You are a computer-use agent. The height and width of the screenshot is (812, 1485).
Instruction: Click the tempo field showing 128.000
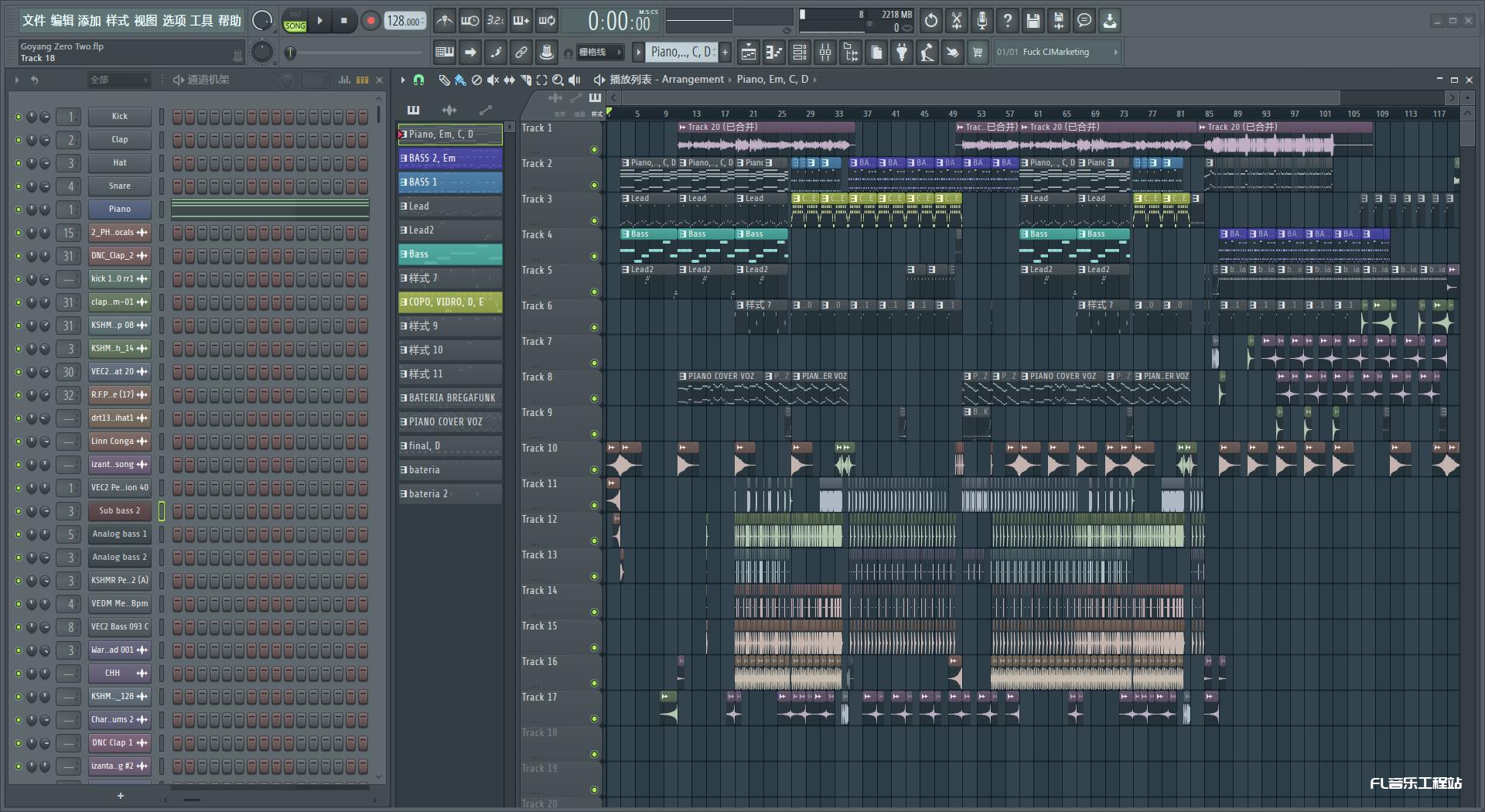click(x=405, y=21)
